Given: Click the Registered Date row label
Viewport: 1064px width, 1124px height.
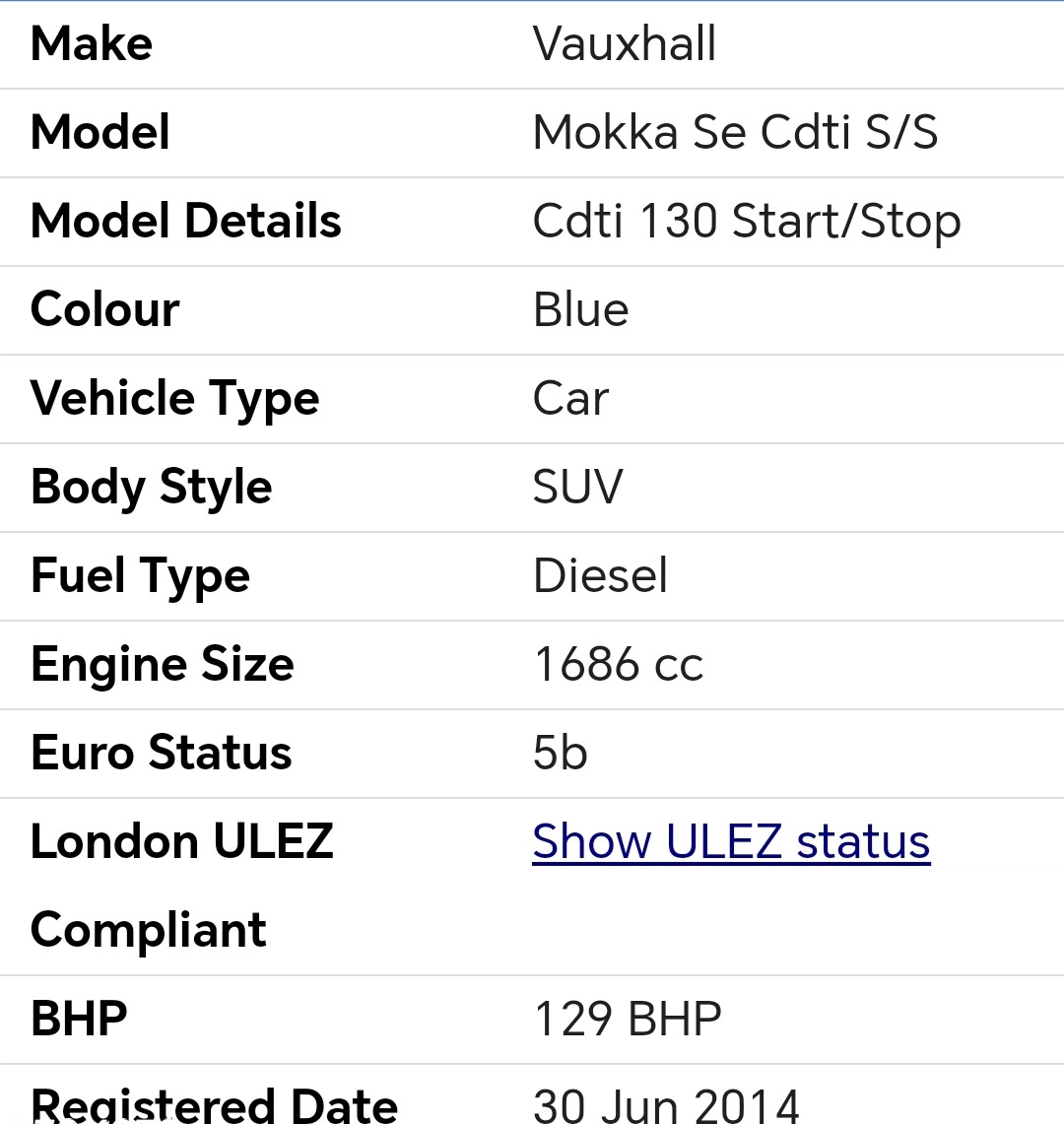Looking at the screenshot, I should point(214,1105).
